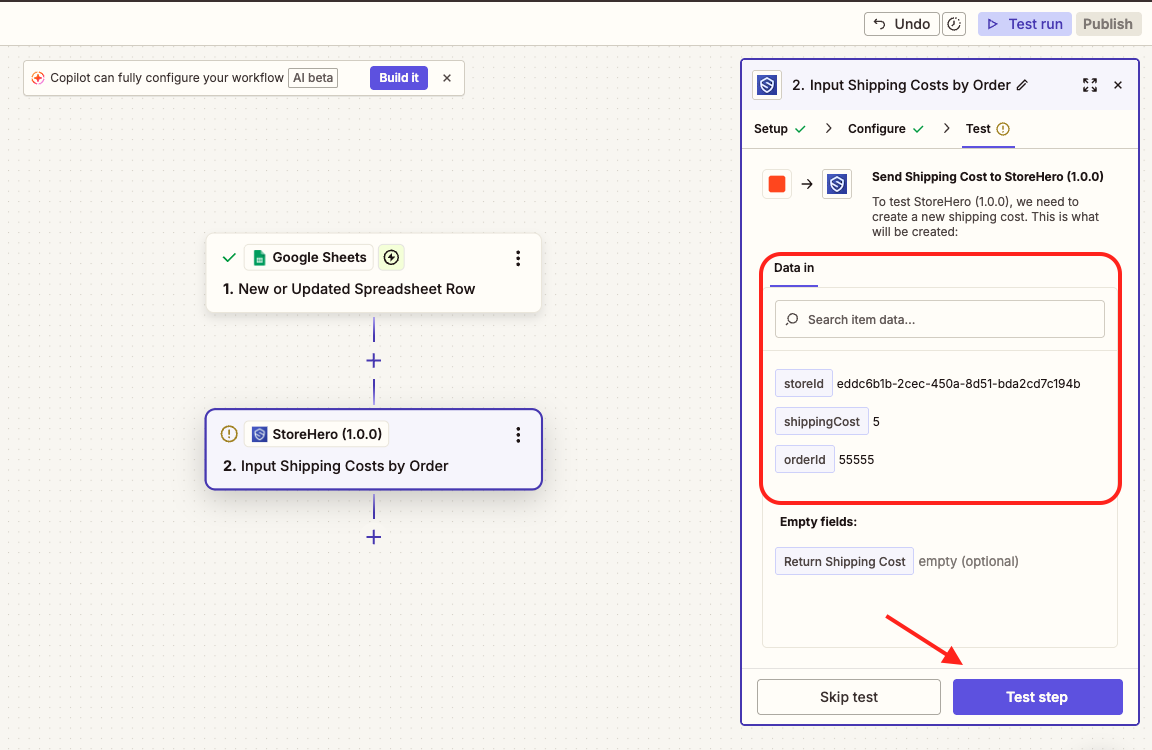Dismiss the Copilot banner
The width and height of the screenshot is (1152, 750).
(x=447, y=78)
